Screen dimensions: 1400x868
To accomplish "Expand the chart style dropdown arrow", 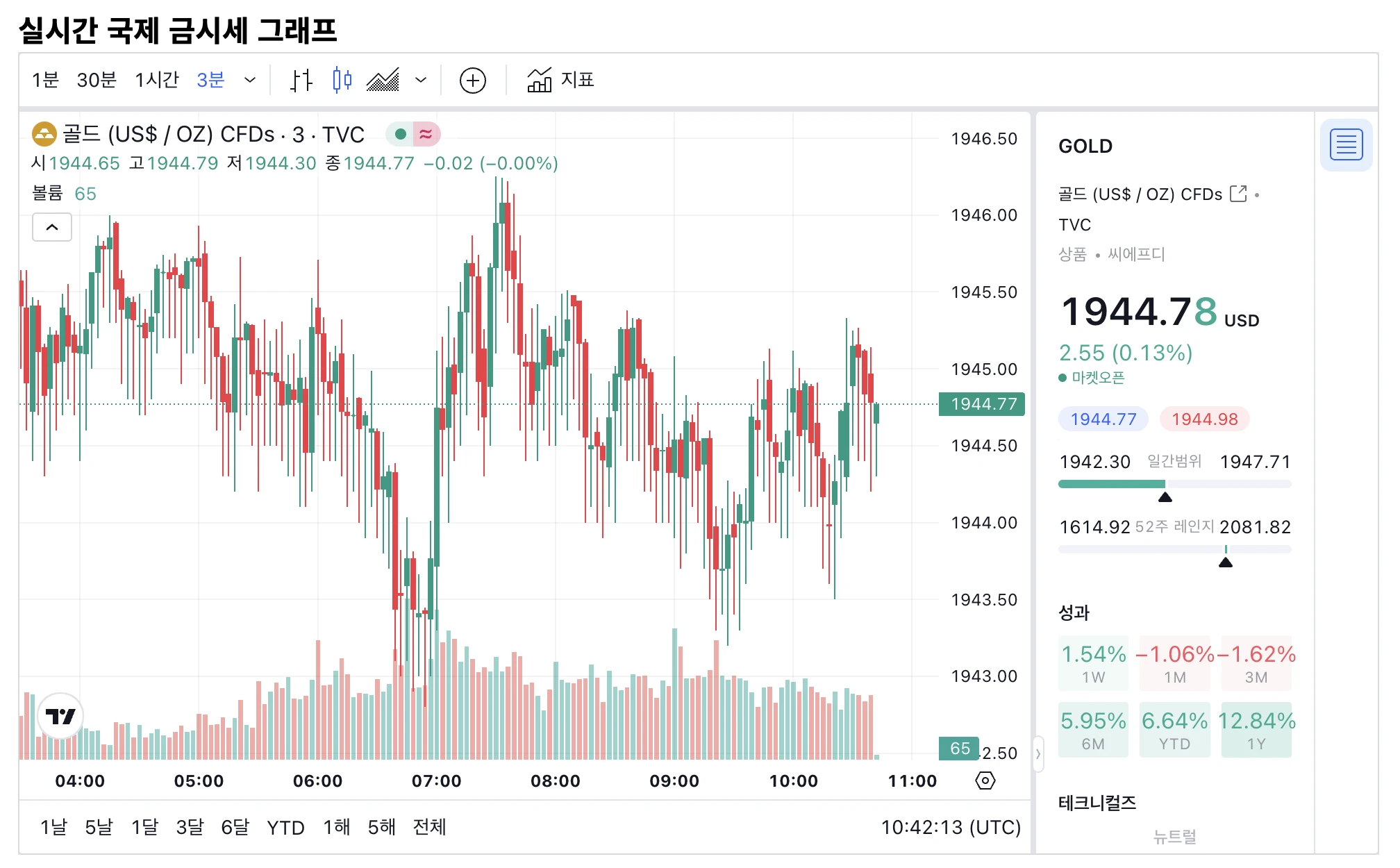I will [421, 81].
